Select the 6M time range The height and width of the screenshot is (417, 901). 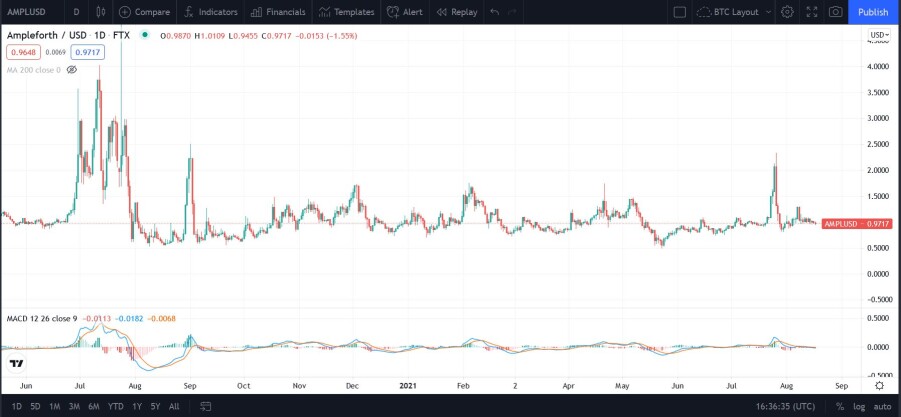point(94,406)
